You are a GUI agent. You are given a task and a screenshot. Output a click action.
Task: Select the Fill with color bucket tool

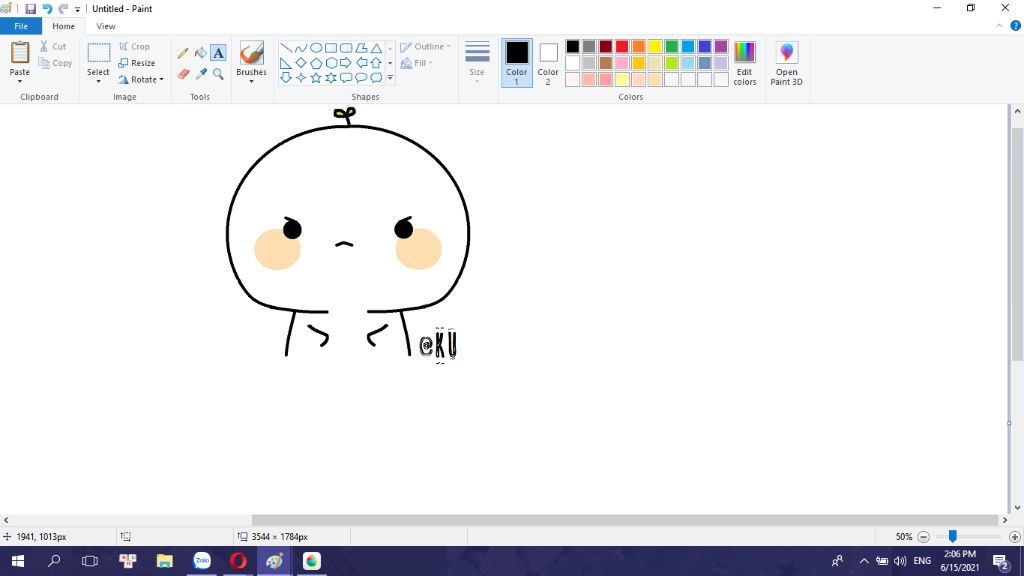point(200,53)
